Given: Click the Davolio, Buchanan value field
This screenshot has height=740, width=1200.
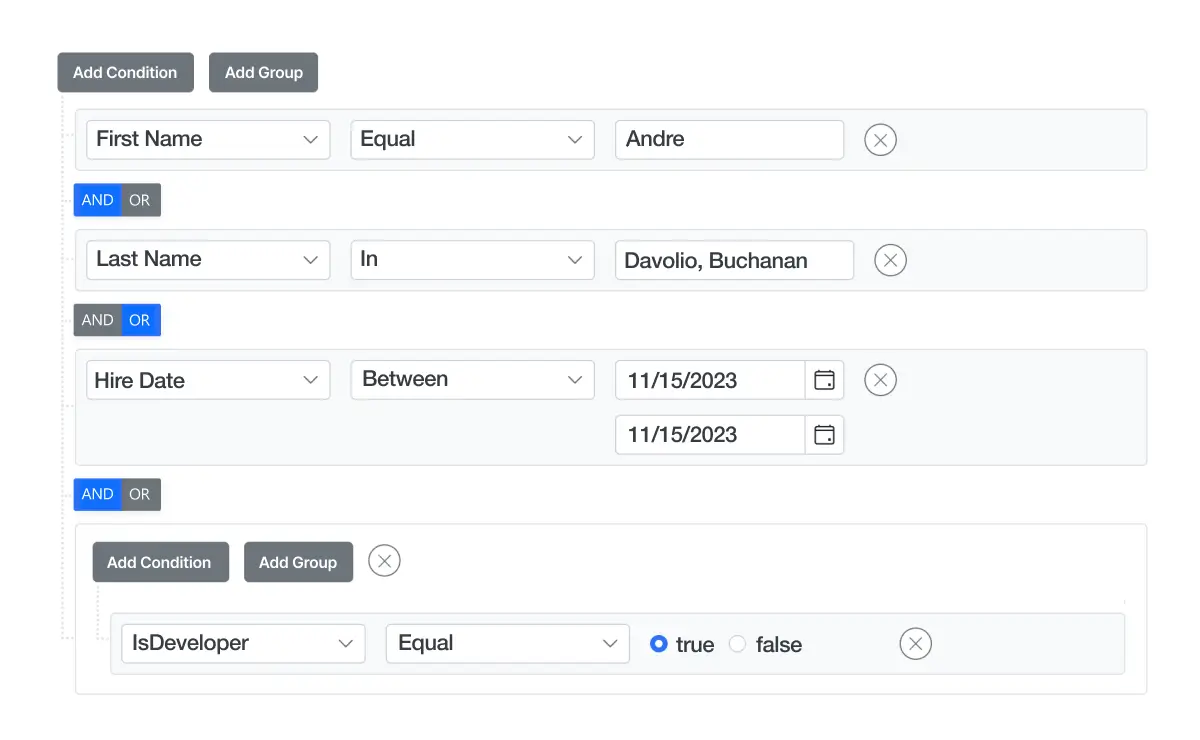Looking at the screenshot, I should pyautogui.click(x=734, y=260).
